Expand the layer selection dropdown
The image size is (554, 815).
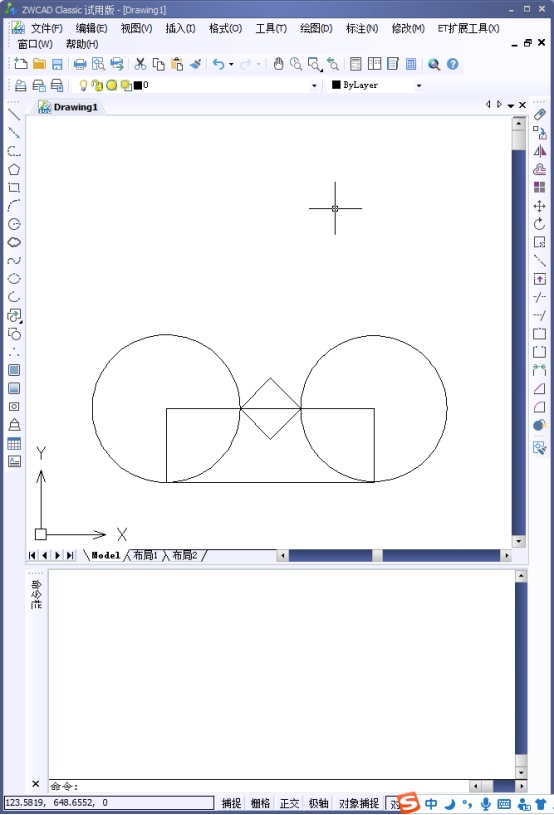314,85
